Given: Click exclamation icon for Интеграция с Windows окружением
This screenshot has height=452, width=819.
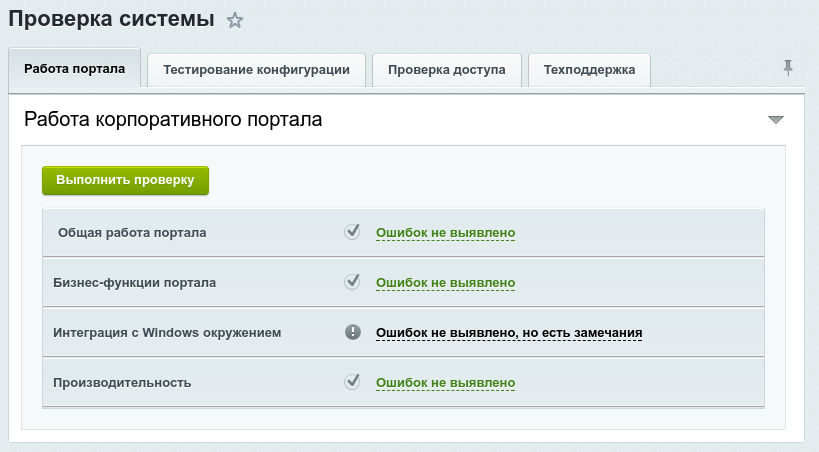Looking at the screenshot, I should 353,332.
